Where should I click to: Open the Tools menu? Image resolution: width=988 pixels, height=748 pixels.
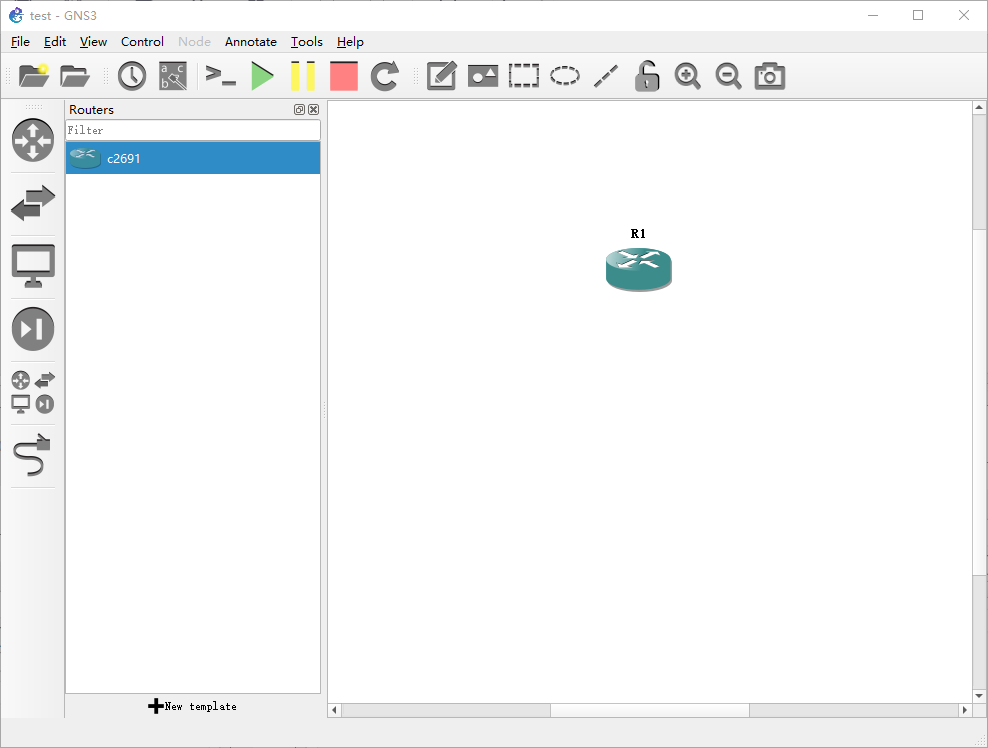click(307, 42)
